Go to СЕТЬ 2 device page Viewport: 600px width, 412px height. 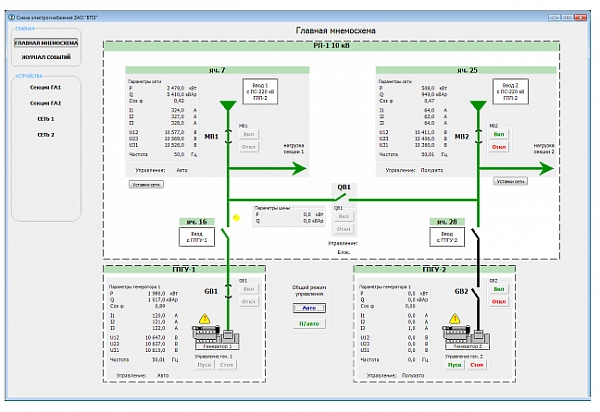tap(46, 134)
